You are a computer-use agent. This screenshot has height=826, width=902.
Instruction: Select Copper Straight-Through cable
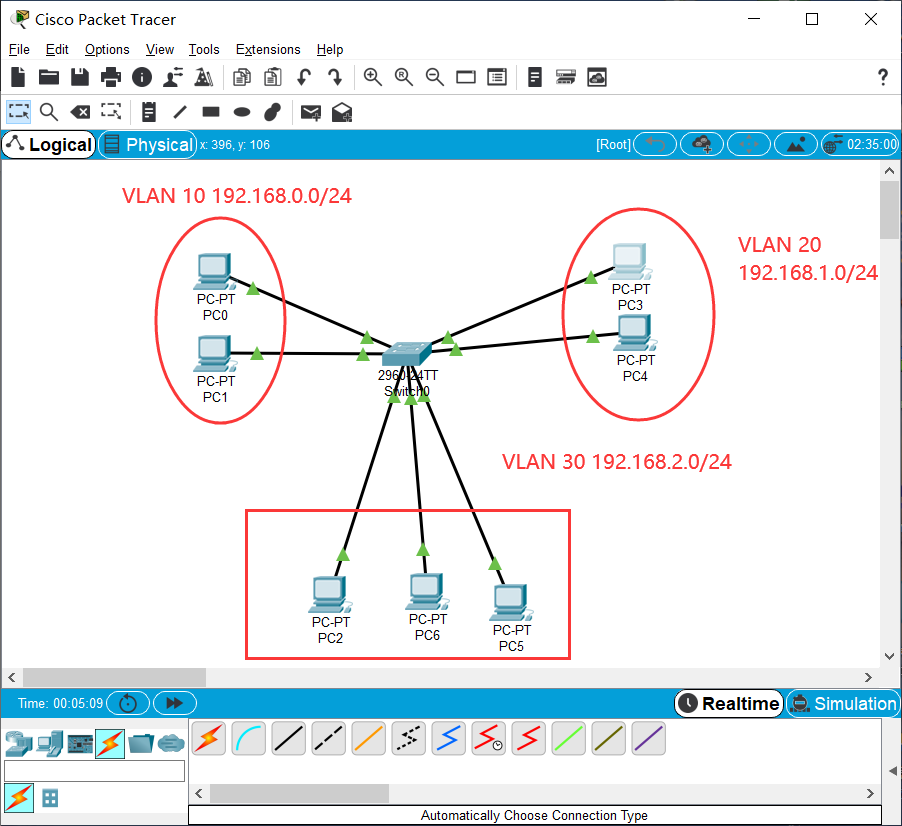point(289,739)
